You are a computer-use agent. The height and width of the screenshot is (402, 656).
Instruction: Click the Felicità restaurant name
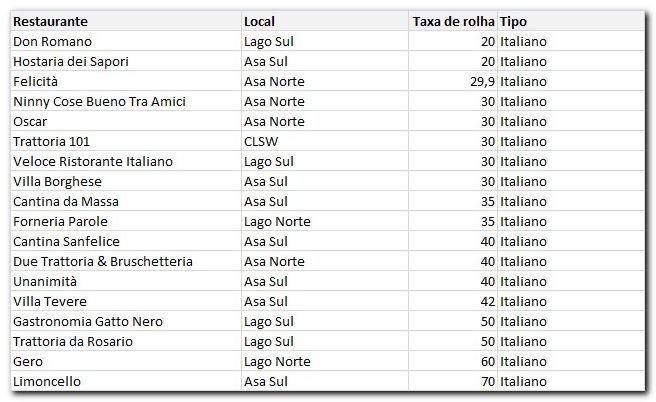[36, 81]
